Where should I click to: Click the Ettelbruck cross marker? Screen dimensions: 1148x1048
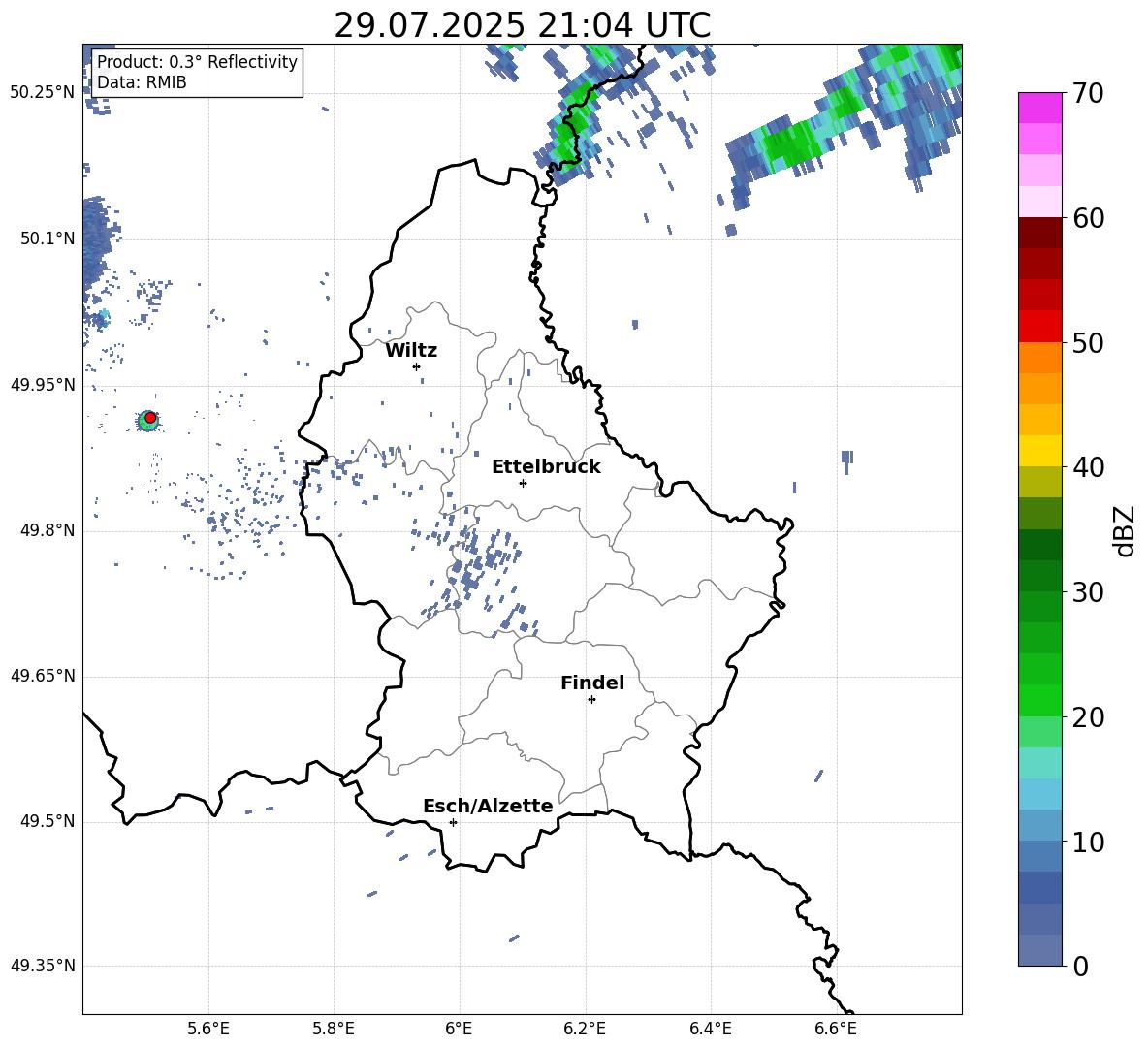pyautogui.click(x=523, y=483)
